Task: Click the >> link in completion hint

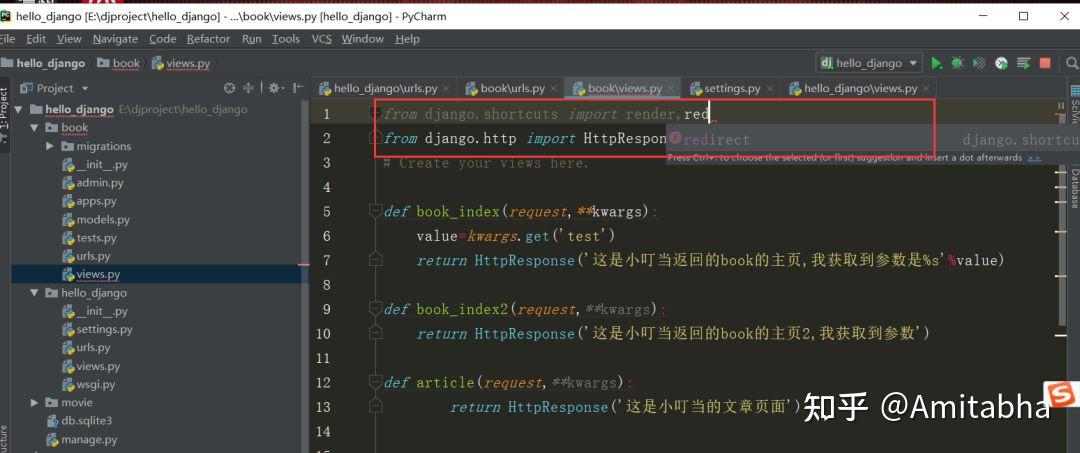Action: point(1034,158)
